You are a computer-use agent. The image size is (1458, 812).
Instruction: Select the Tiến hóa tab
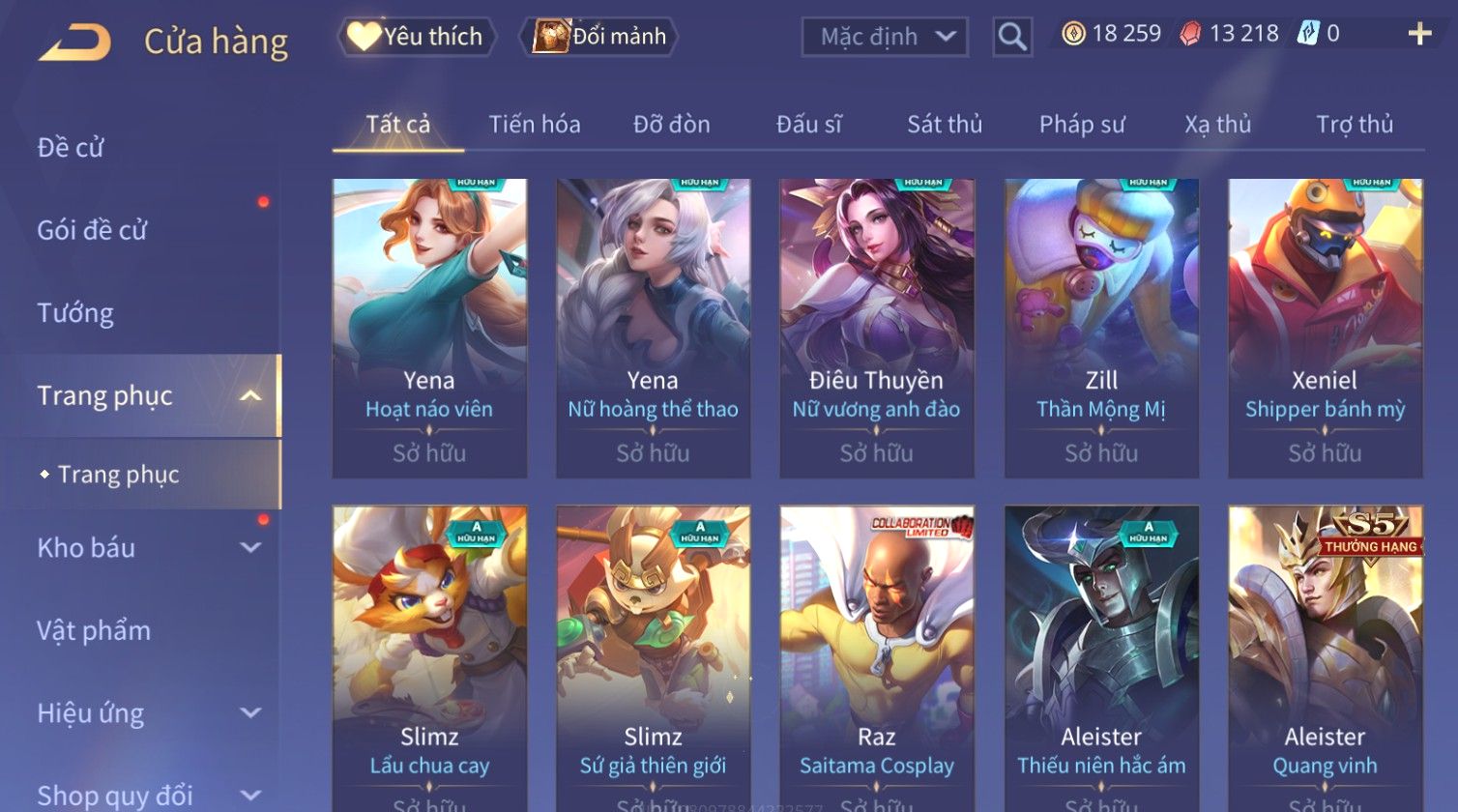pos(535,125)
